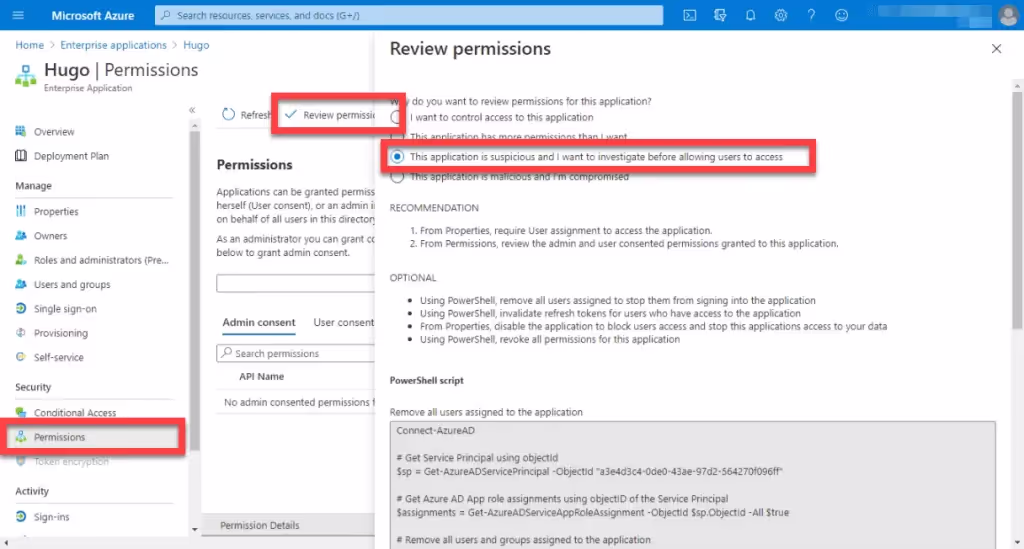Go to Enterprise applications breadcrumb
1024x549 pixels.
pos(113,45)
